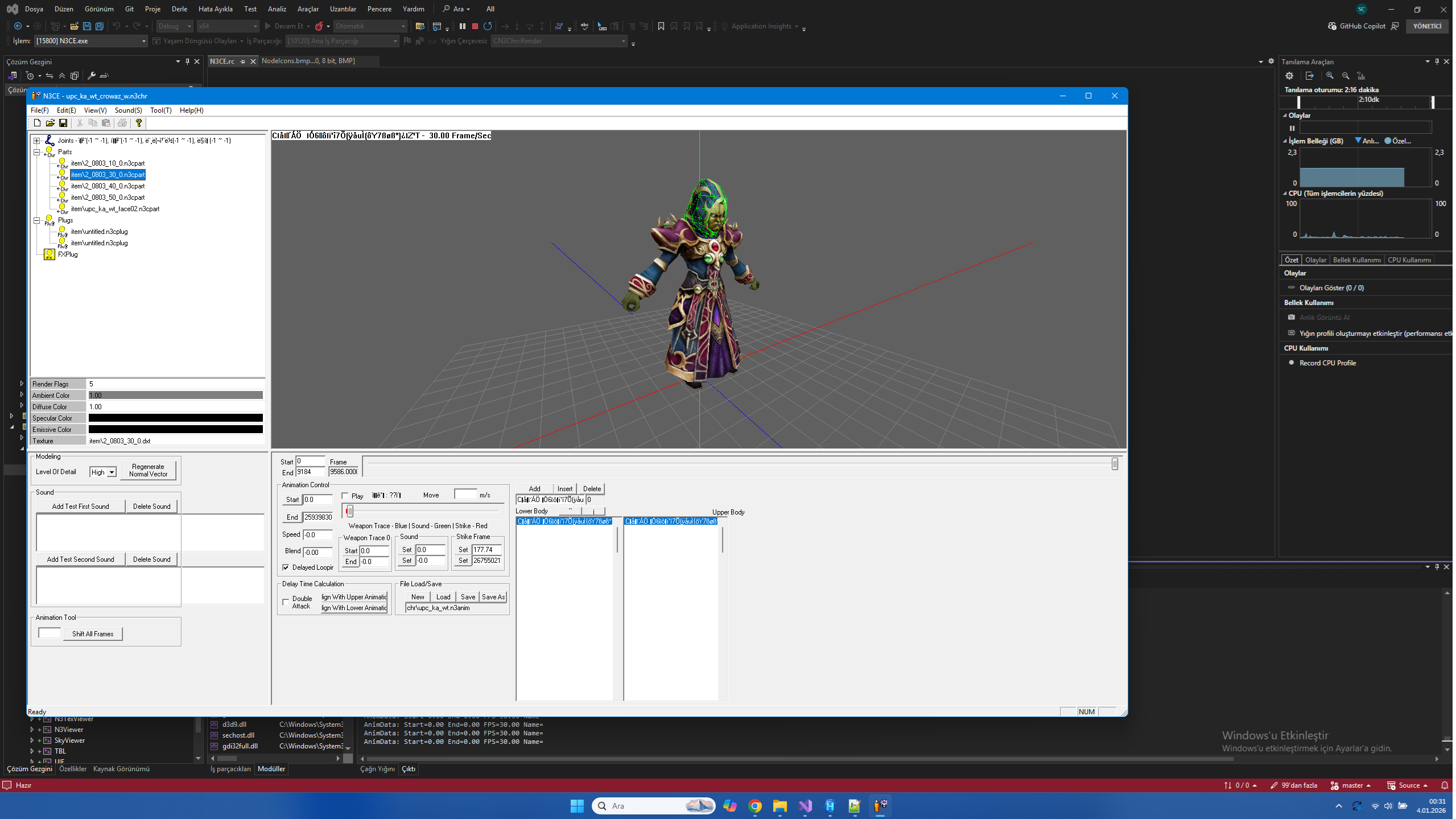Click the New file icon in N3CE toolbar
The image size is (1456, 819).
pos(38,123)
